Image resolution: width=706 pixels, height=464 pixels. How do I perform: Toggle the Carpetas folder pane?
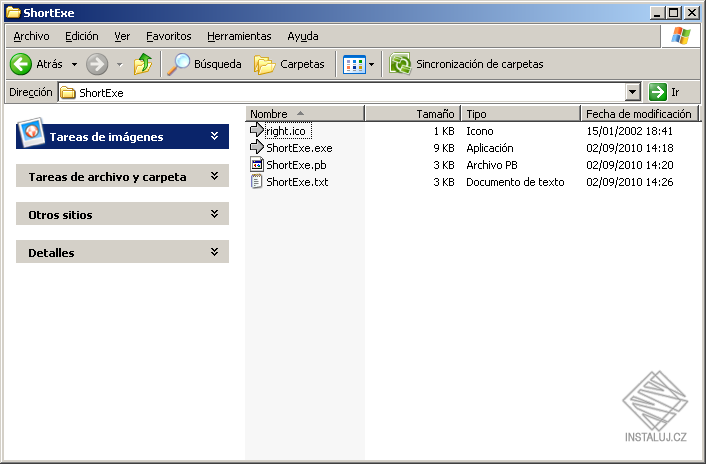point(289,64)
